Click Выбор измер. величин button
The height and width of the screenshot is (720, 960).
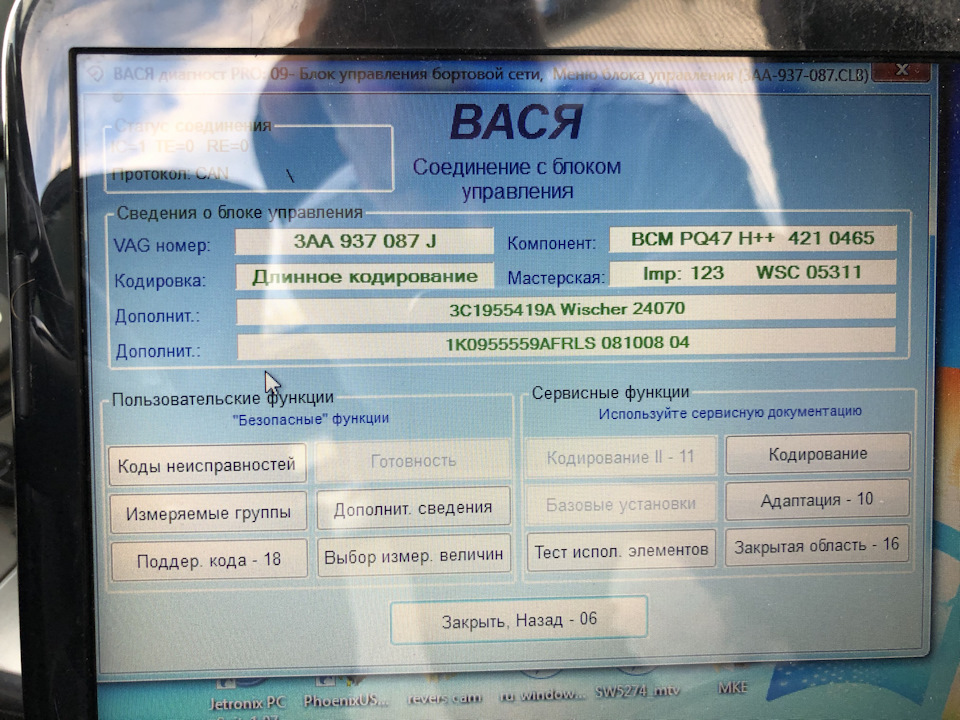click(x=414, y=555)
